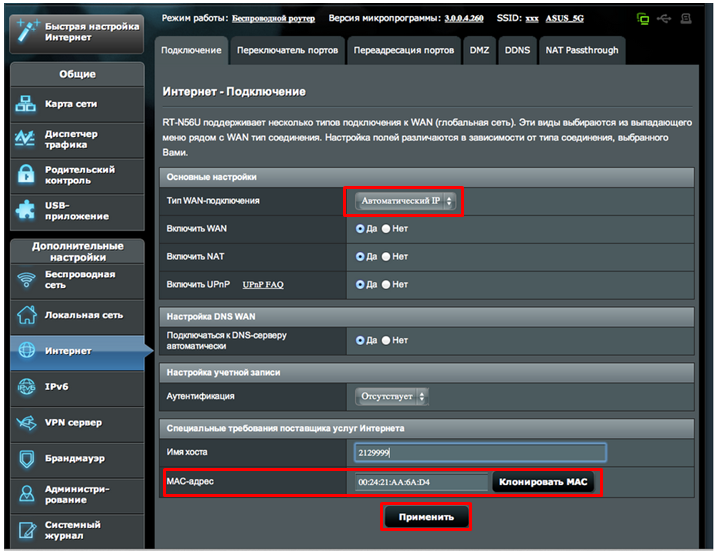Open Карта сети in sidebar

(77, 104)
